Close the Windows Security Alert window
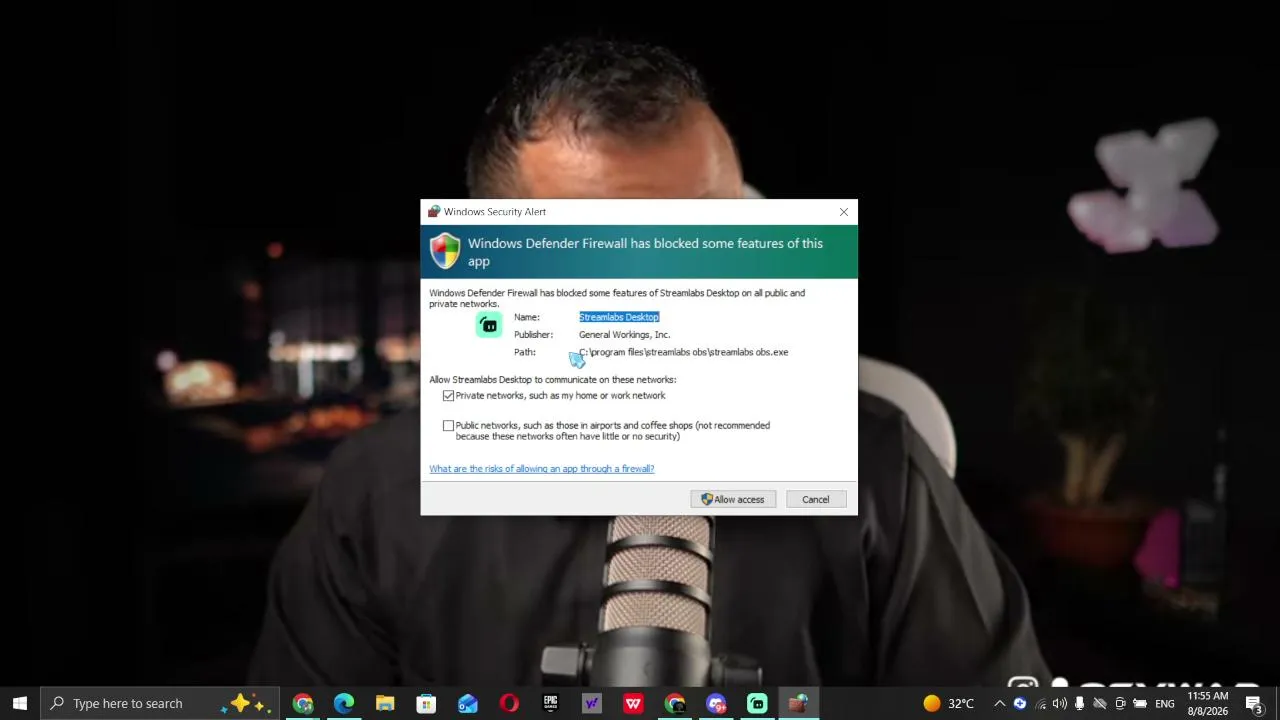 coord(844,212)
